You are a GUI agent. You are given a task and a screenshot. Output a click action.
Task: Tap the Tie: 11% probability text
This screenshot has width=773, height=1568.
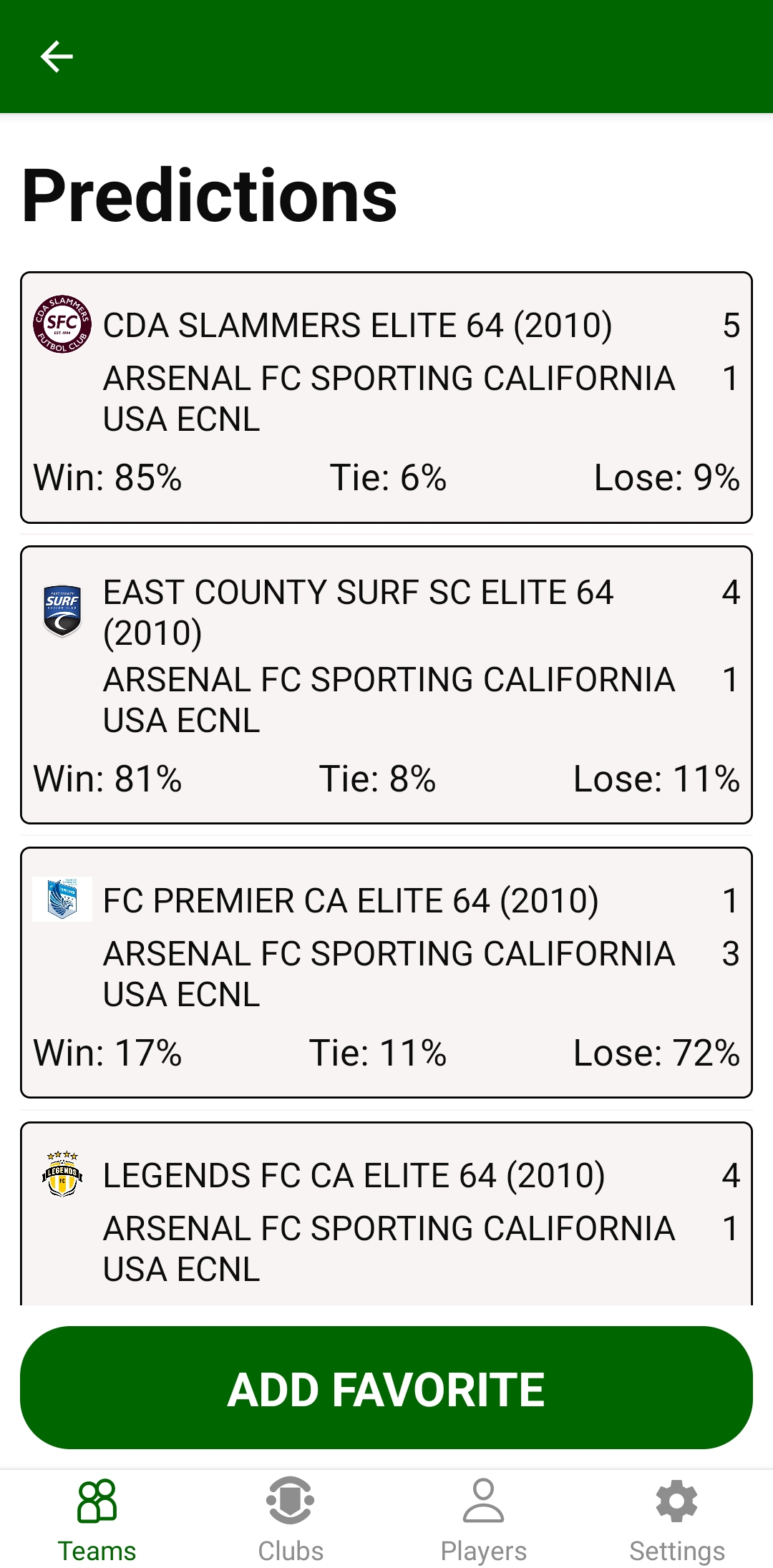click(x=378, y=1053)
